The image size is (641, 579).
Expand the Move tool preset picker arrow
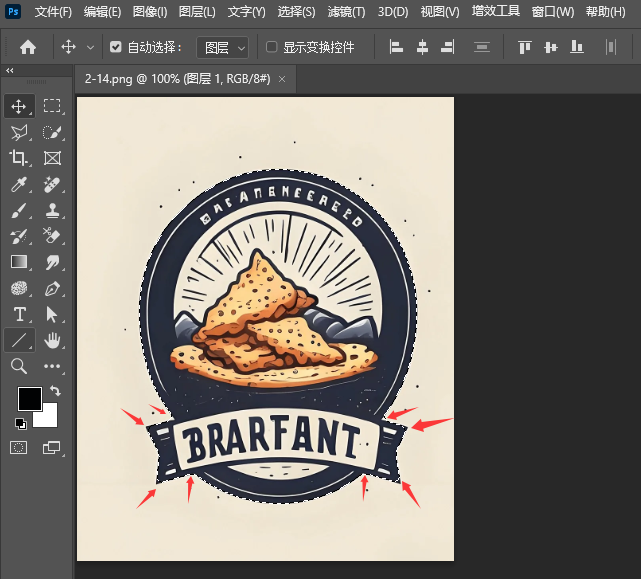[91, 47]
